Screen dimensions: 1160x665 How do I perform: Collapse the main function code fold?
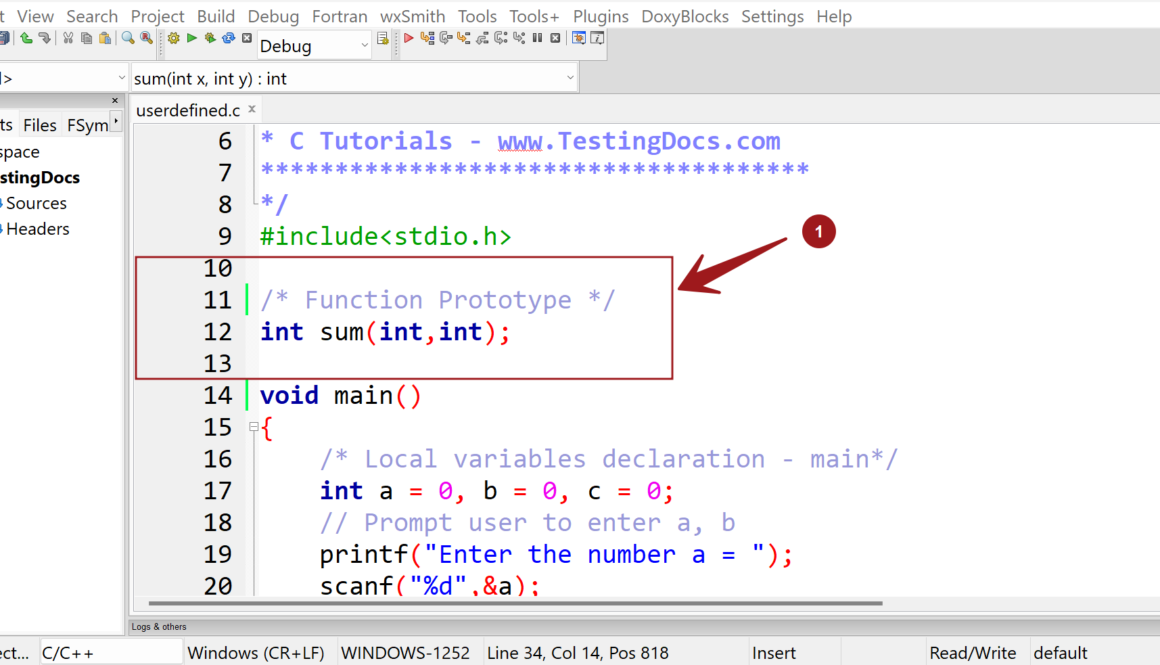pyautogui.click(x=254, y=427)
